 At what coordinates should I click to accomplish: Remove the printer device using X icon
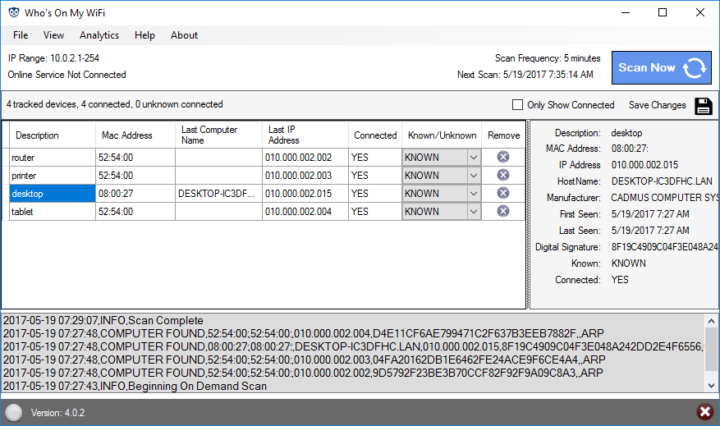point(503,175)
